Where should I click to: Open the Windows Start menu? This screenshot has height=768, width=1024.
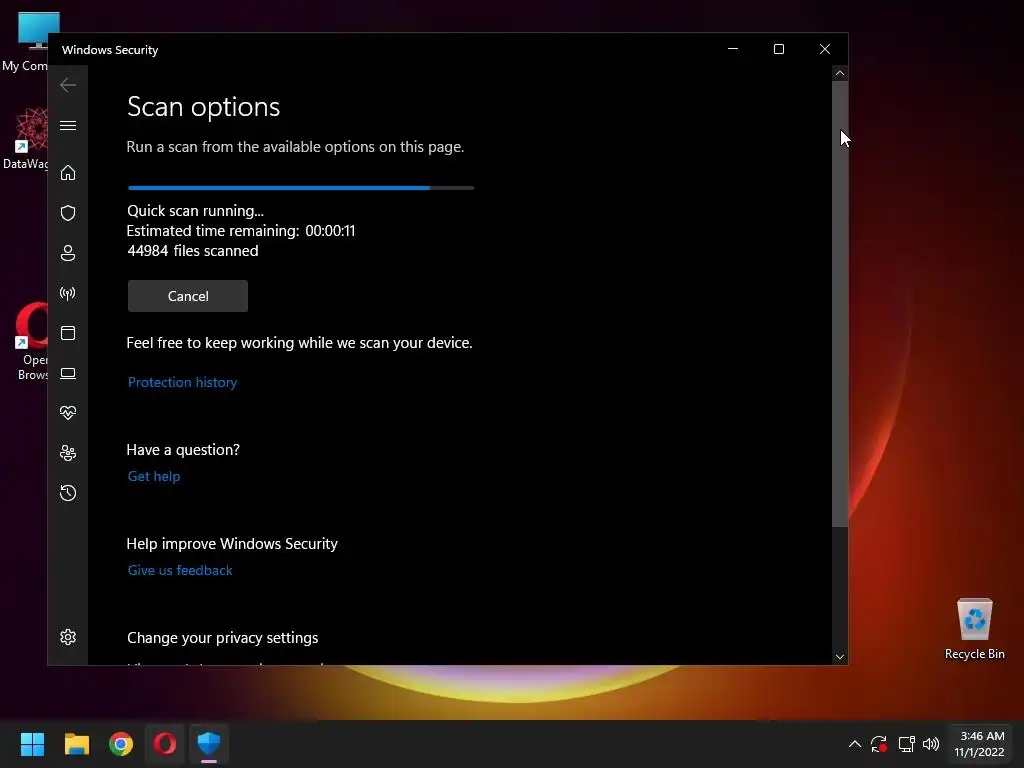tap(32, 744)
